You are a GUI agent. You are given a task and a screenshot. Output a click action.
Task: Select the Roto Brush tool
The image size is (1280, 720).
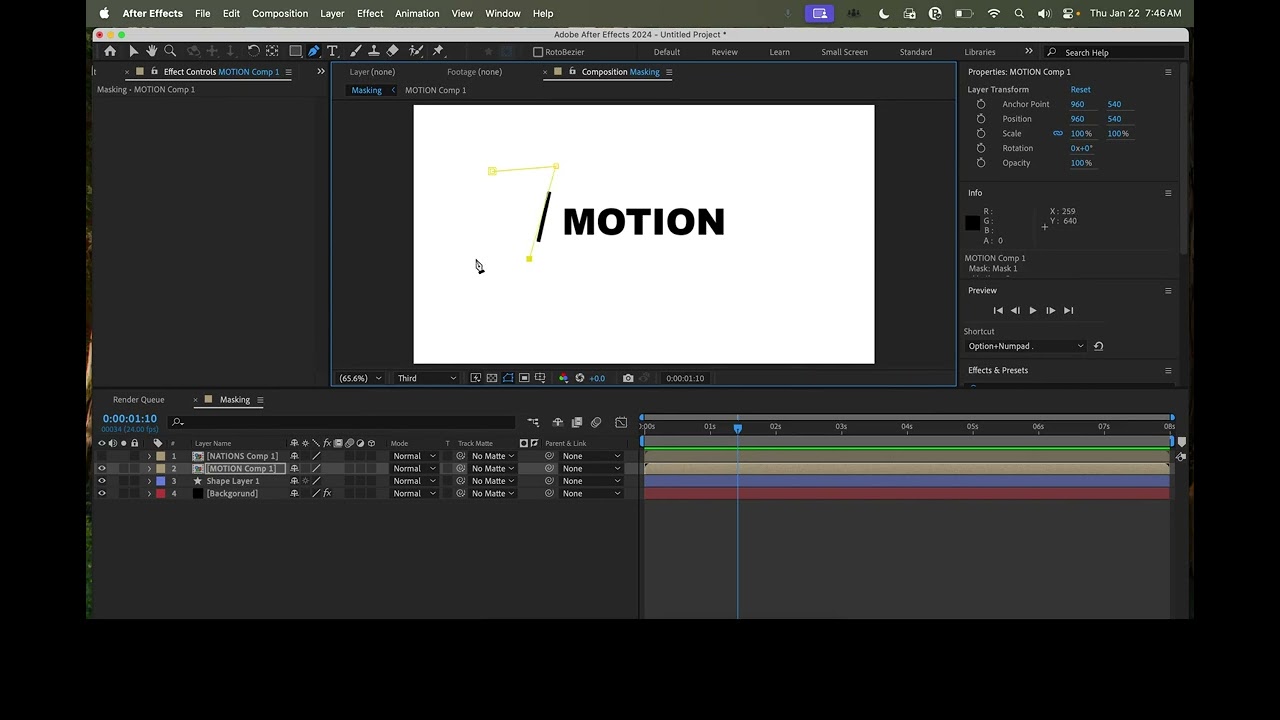coord(416,51)
